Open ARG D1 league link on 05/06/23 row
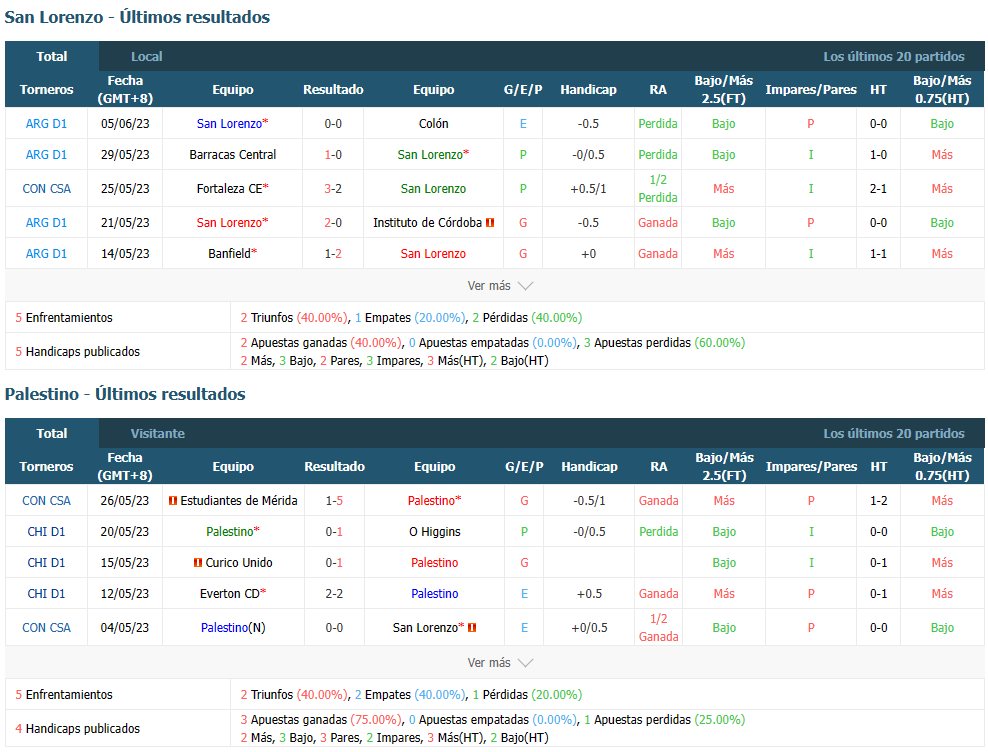 point(46,124)
